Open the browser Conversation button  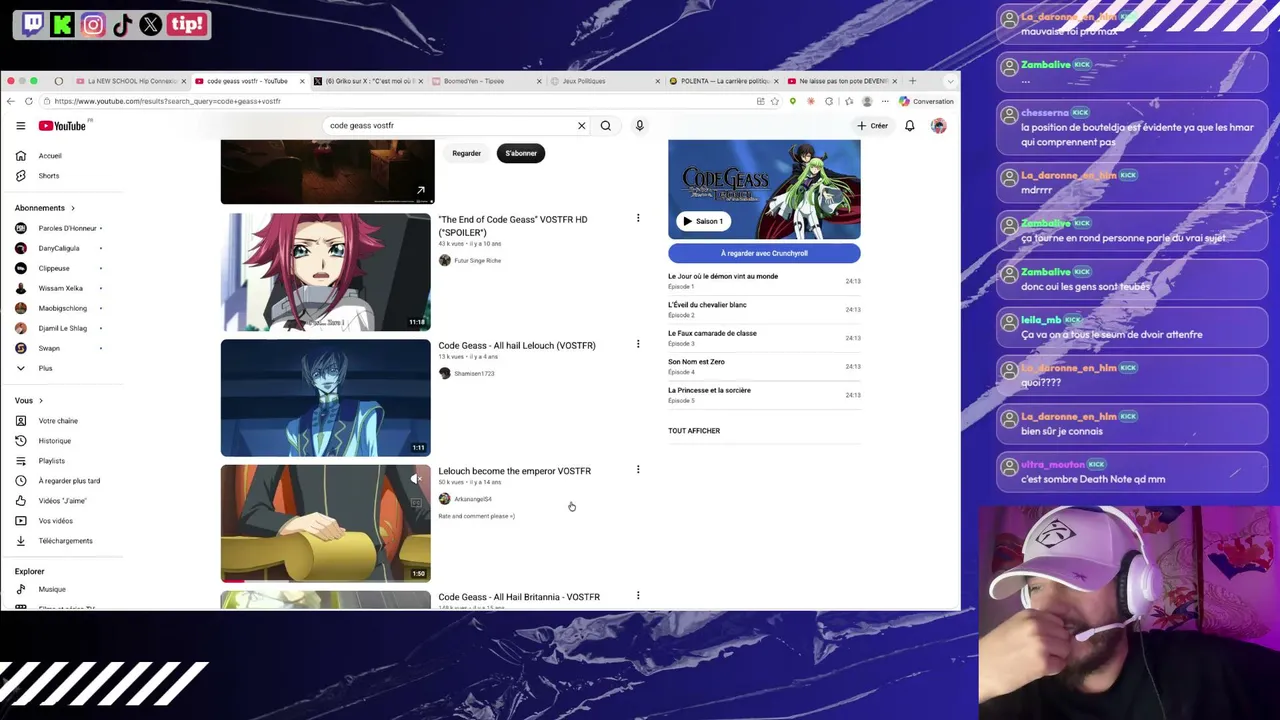(926, 101)
